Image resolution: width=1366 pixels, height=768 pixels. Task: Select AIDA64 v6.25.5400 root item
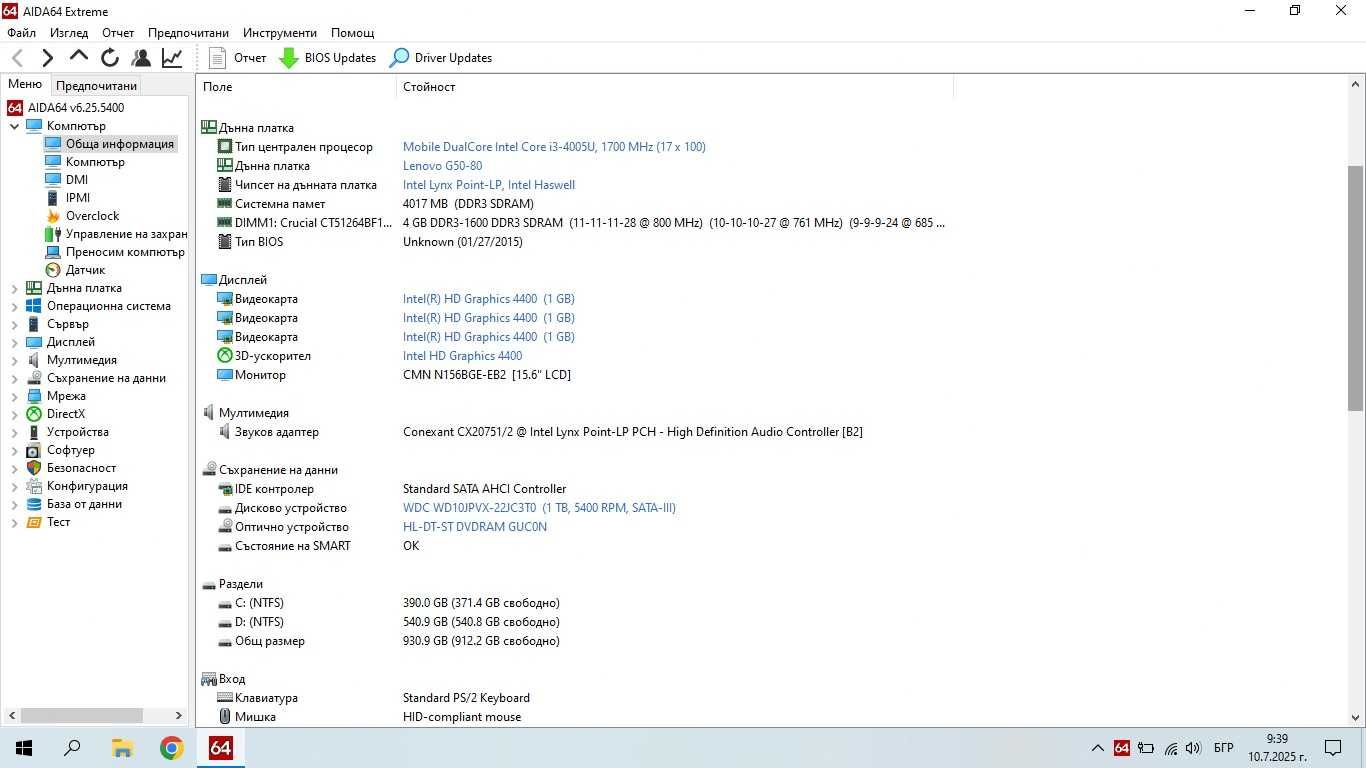tap(66, 108)
